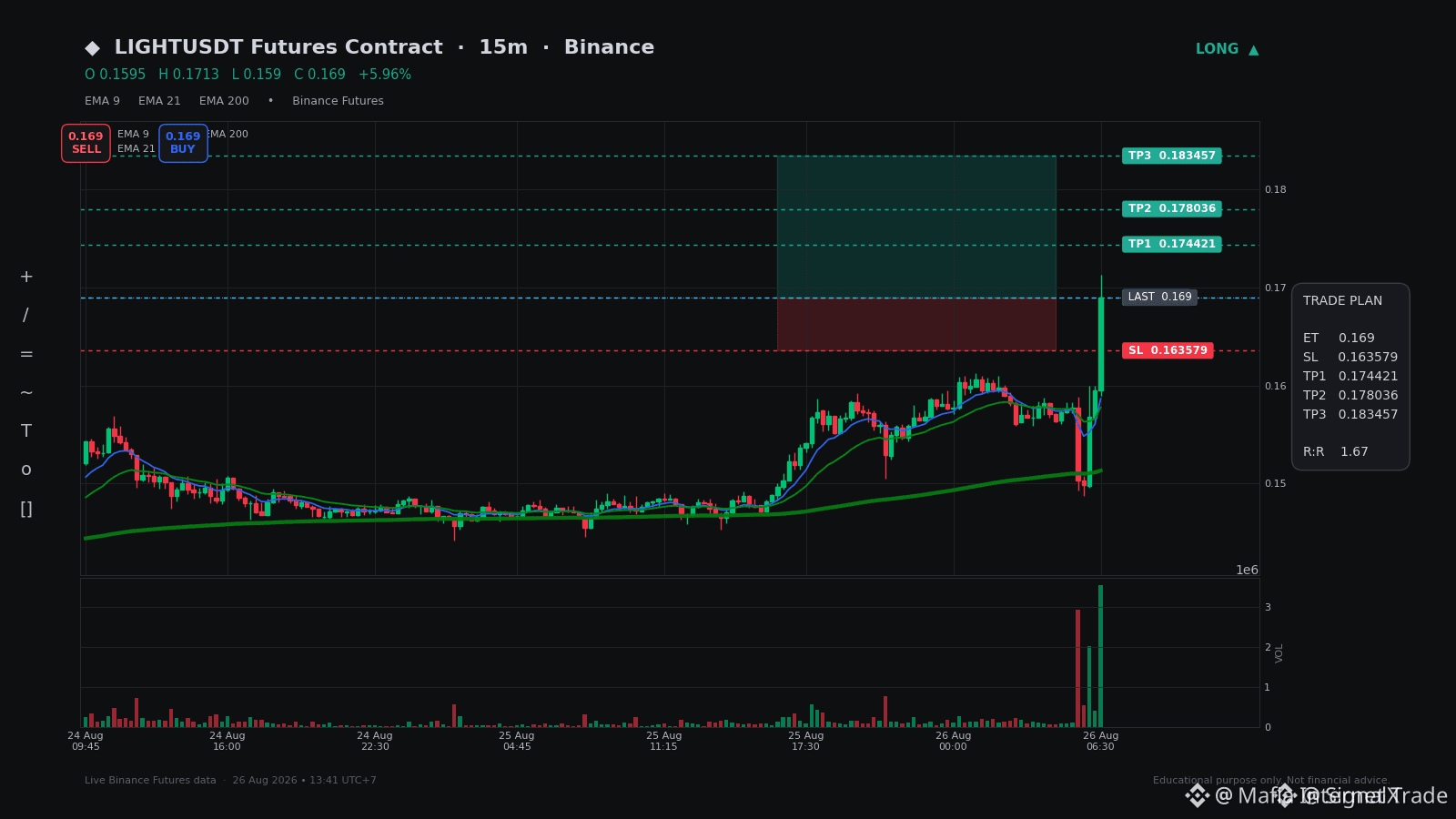
Task: Click the green take-profit zone rectangle
Action: click(916, 227)
